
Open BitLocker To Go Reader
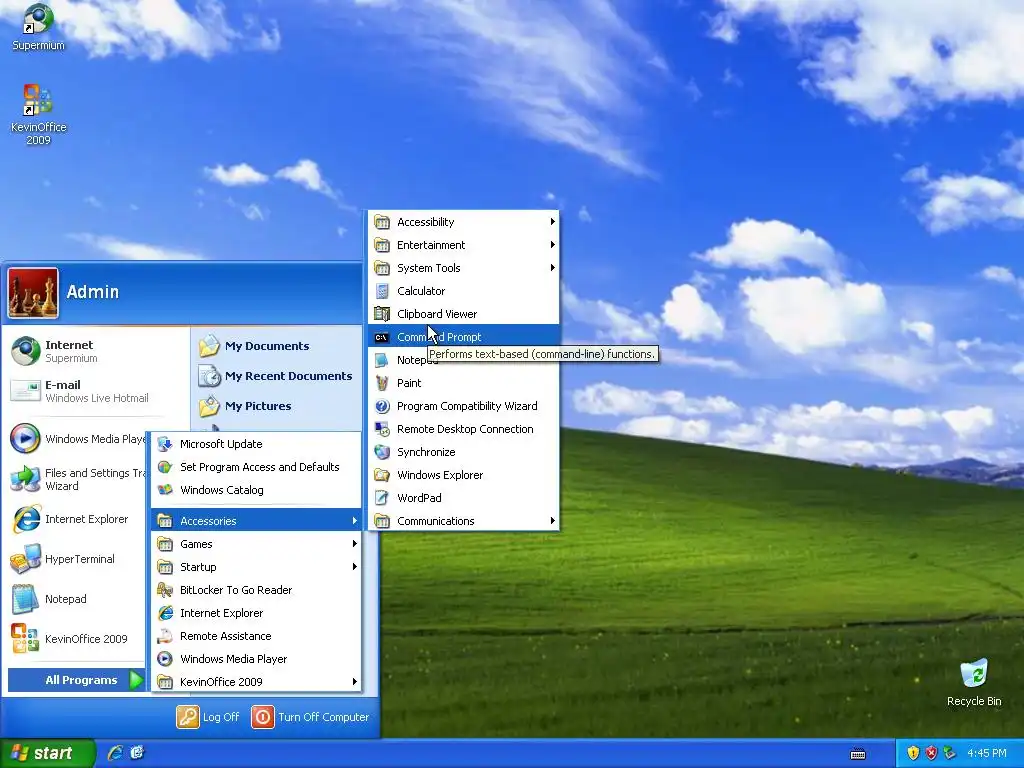[x=256, y=590]
